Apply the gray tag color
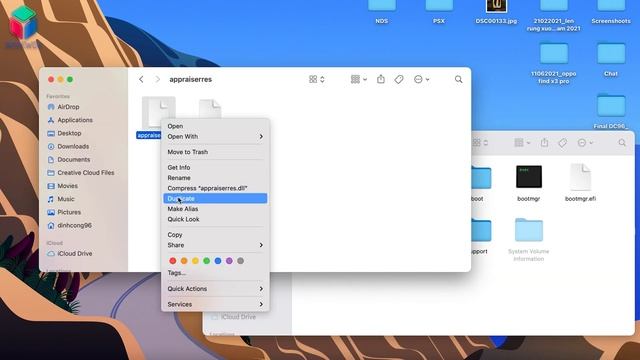 240,261
